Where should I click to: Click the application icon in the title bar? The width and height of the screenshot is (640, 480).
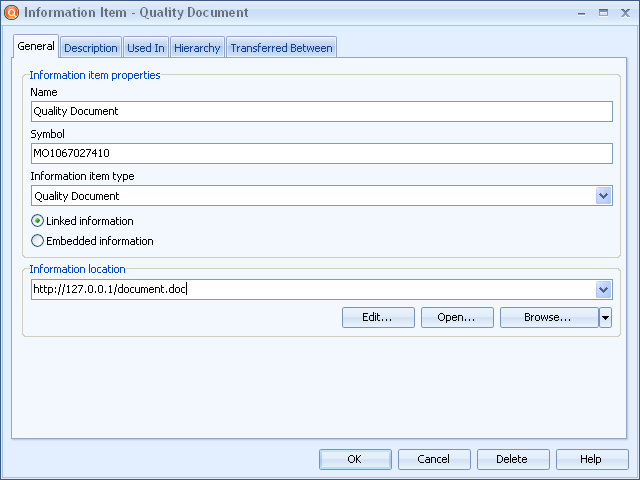click(x=12, y=13)
